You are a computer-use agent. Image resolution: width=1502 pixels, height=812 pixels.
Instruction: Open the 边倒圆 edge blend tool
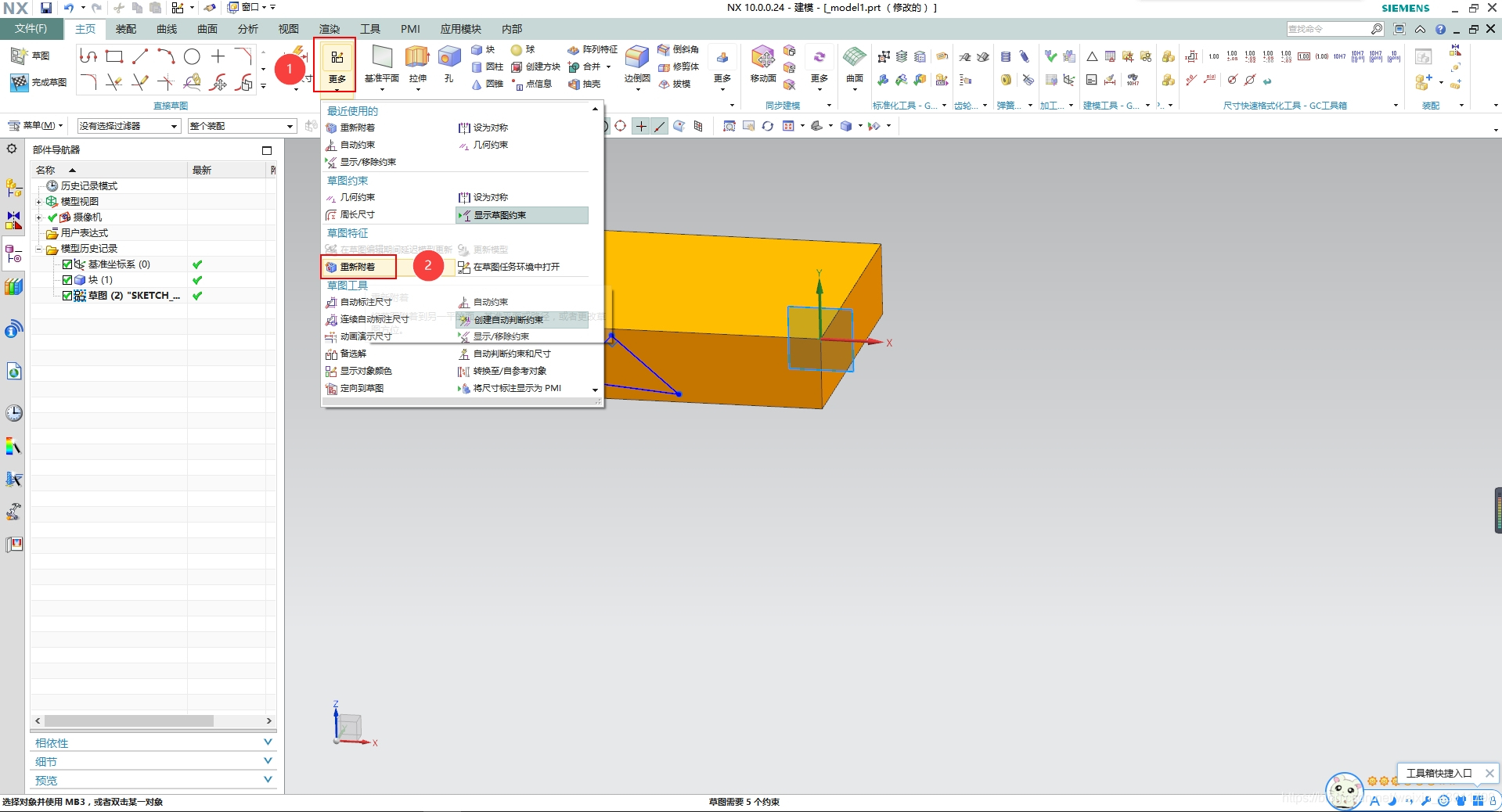click(637, 57)
